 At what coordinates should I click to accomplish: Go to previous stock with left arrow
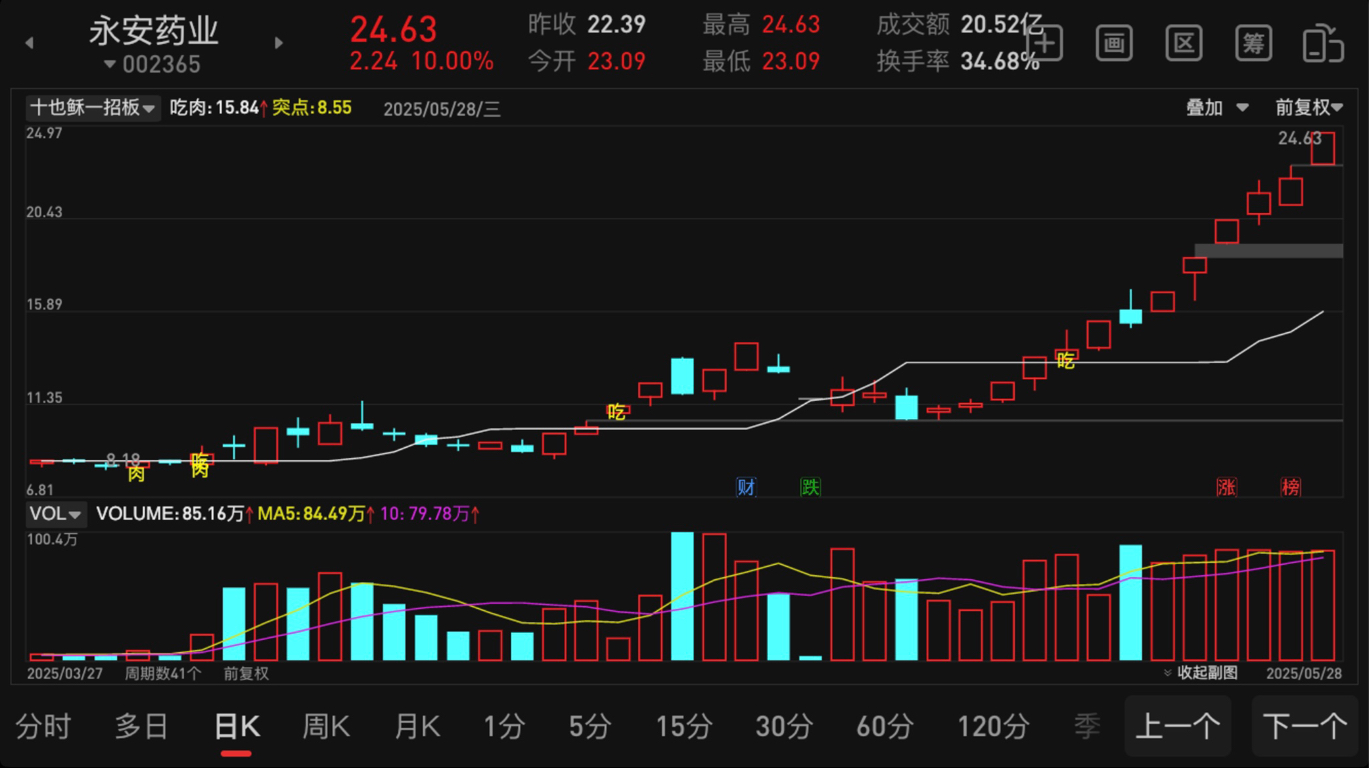[x=29, y=43]
